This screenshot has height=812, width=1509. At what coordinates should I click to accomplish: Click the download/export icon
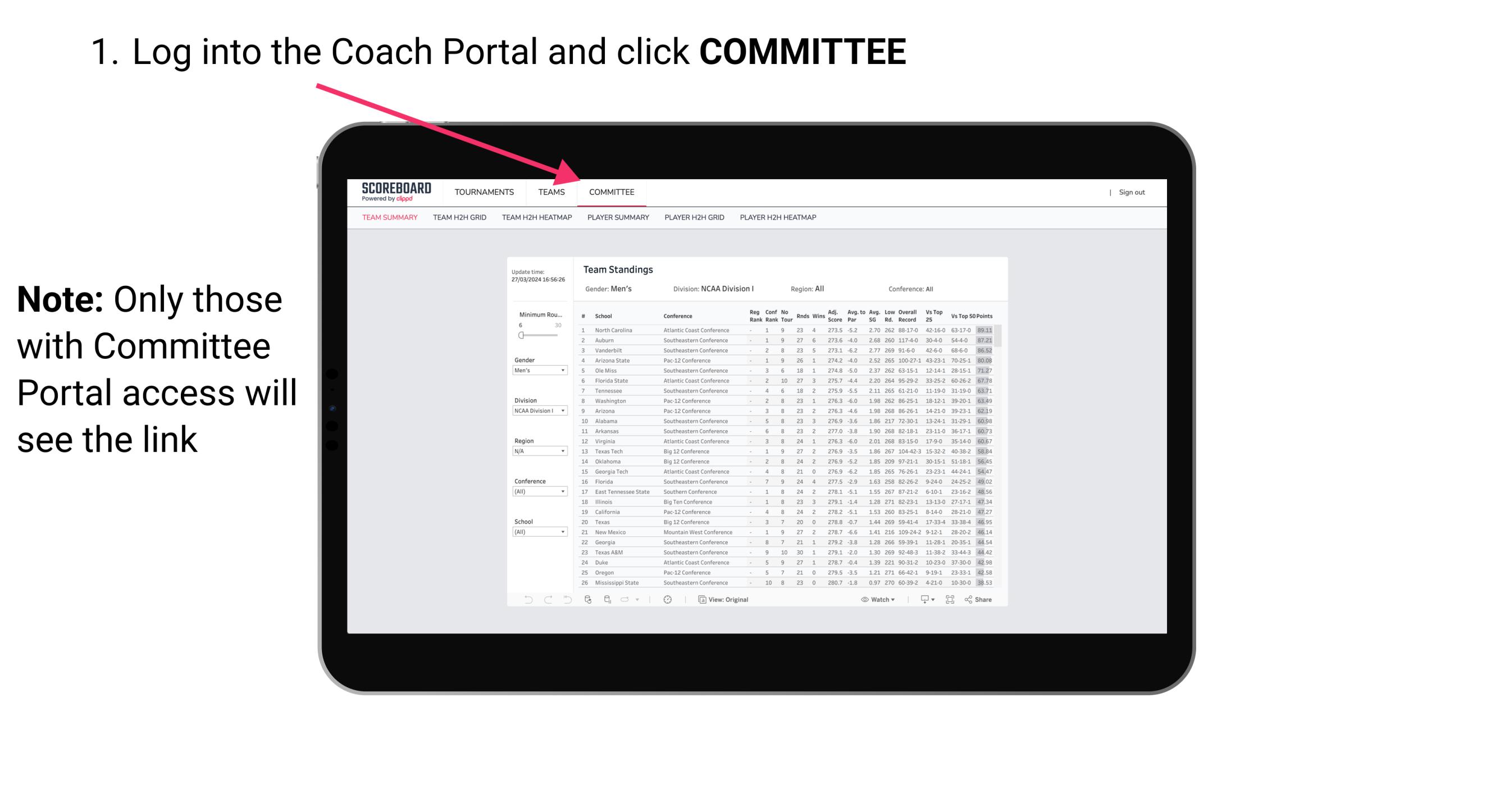[922, 600]
